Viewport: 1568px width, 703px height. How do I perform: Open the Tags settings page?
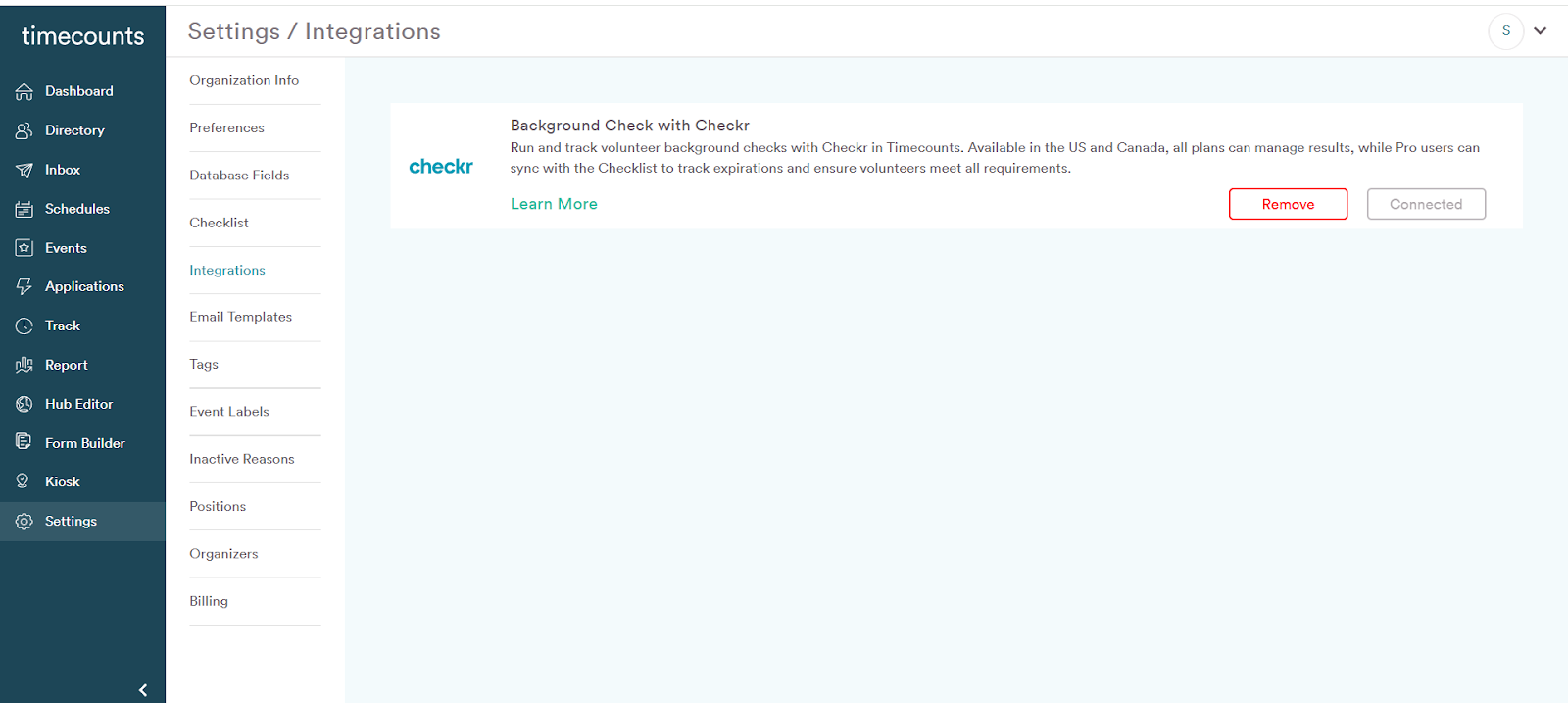[x=204, y=365]
